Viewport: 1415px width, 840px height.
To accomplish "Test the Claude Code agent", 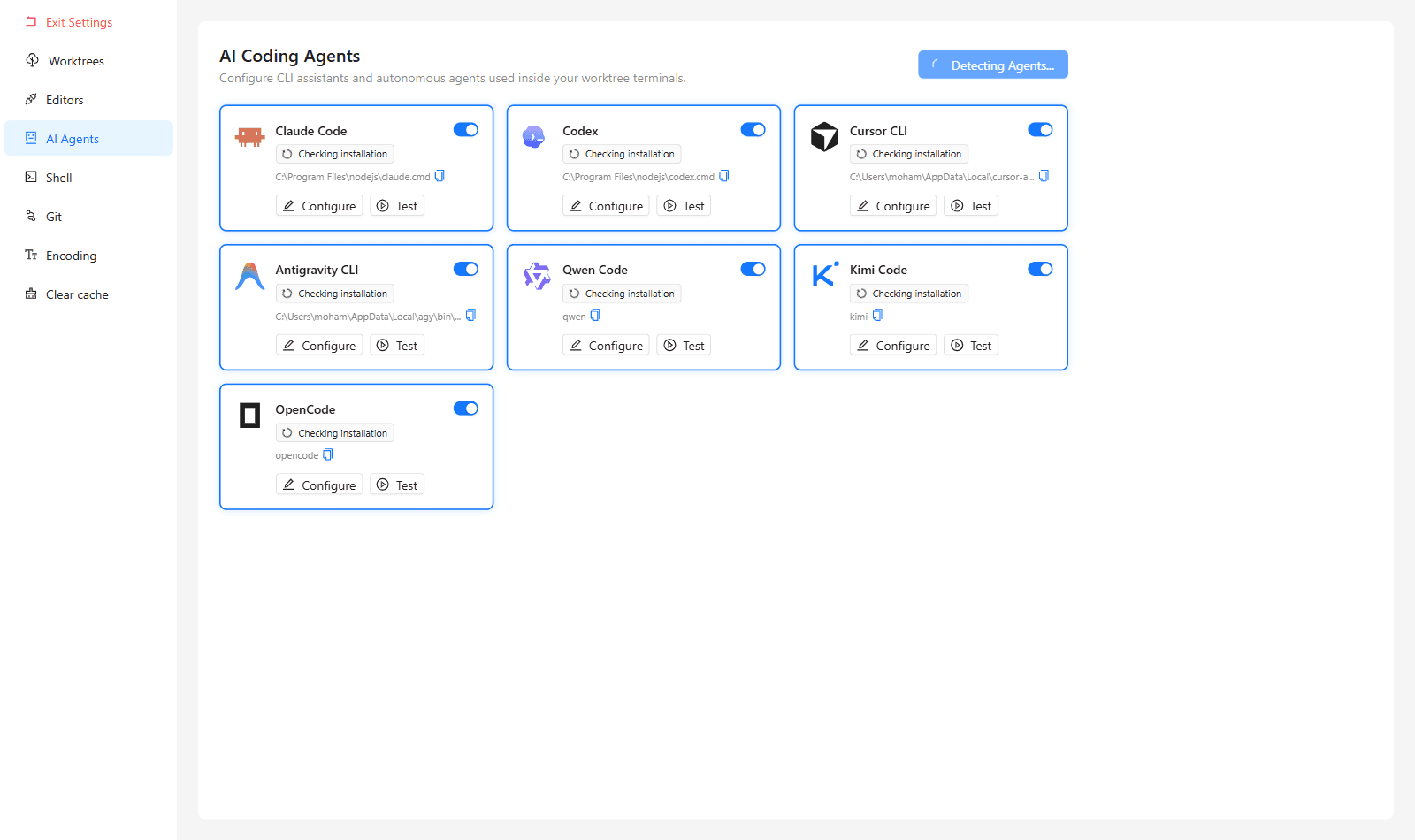I will tap(397, 206).
